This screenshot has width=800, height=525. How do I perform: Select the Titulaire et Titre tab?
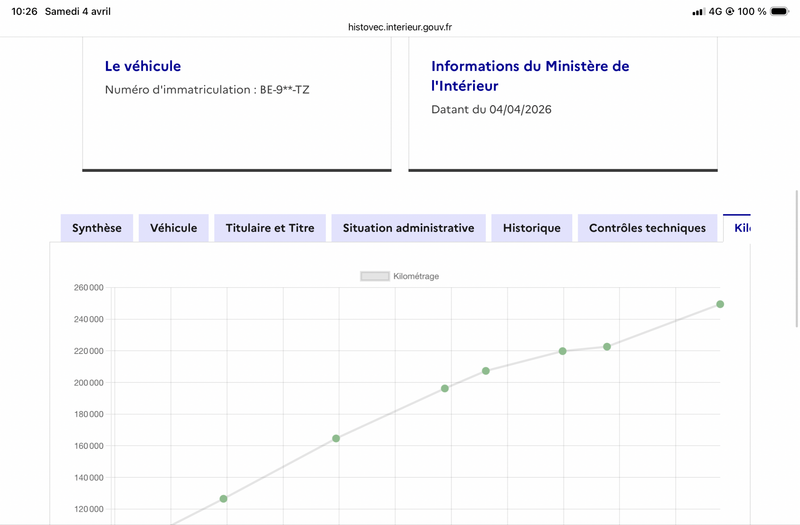(x=270, y=228)
